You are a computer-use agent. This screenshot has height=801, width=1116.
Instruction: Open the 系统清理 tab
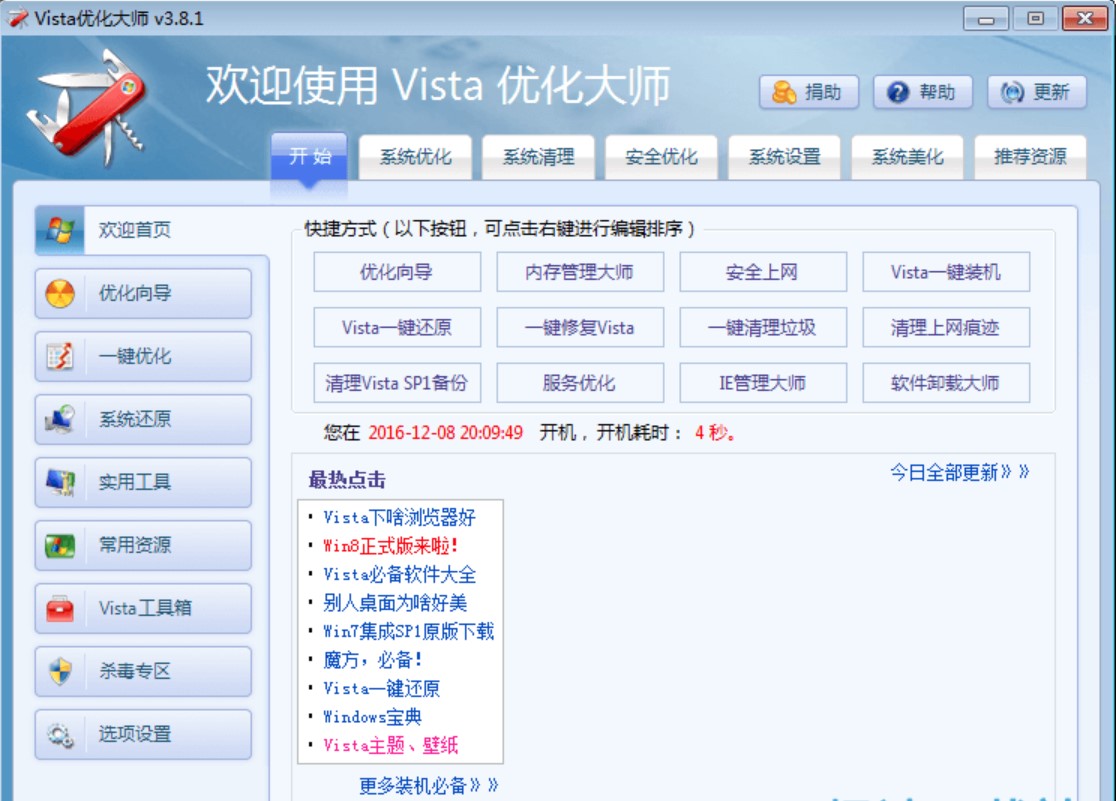point(538,157)
